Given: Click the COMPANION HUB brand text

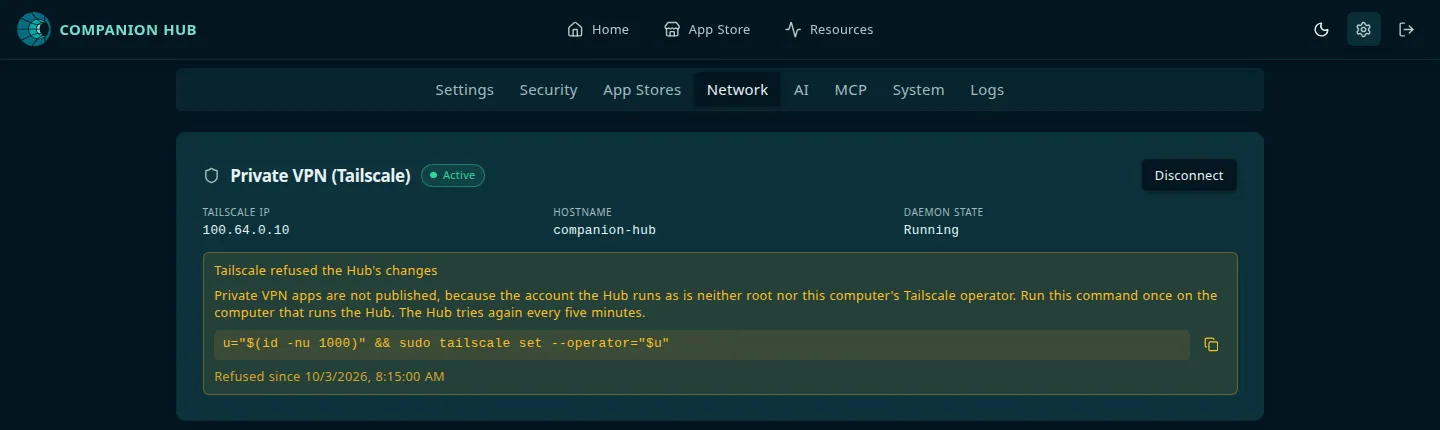Looking at the screenshot, I should coord(128,30).
